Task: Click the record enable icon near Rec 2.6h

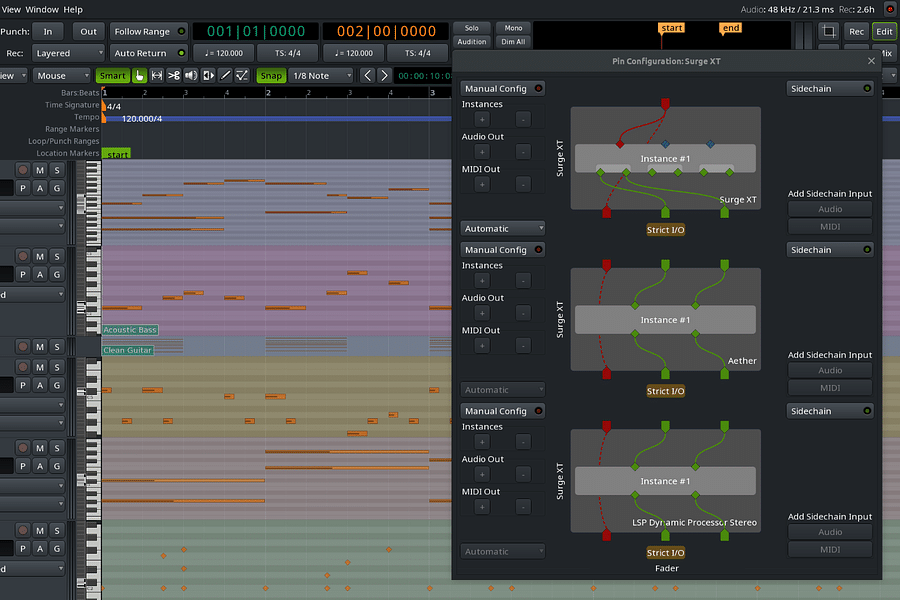Action: (x=890, y=9)
